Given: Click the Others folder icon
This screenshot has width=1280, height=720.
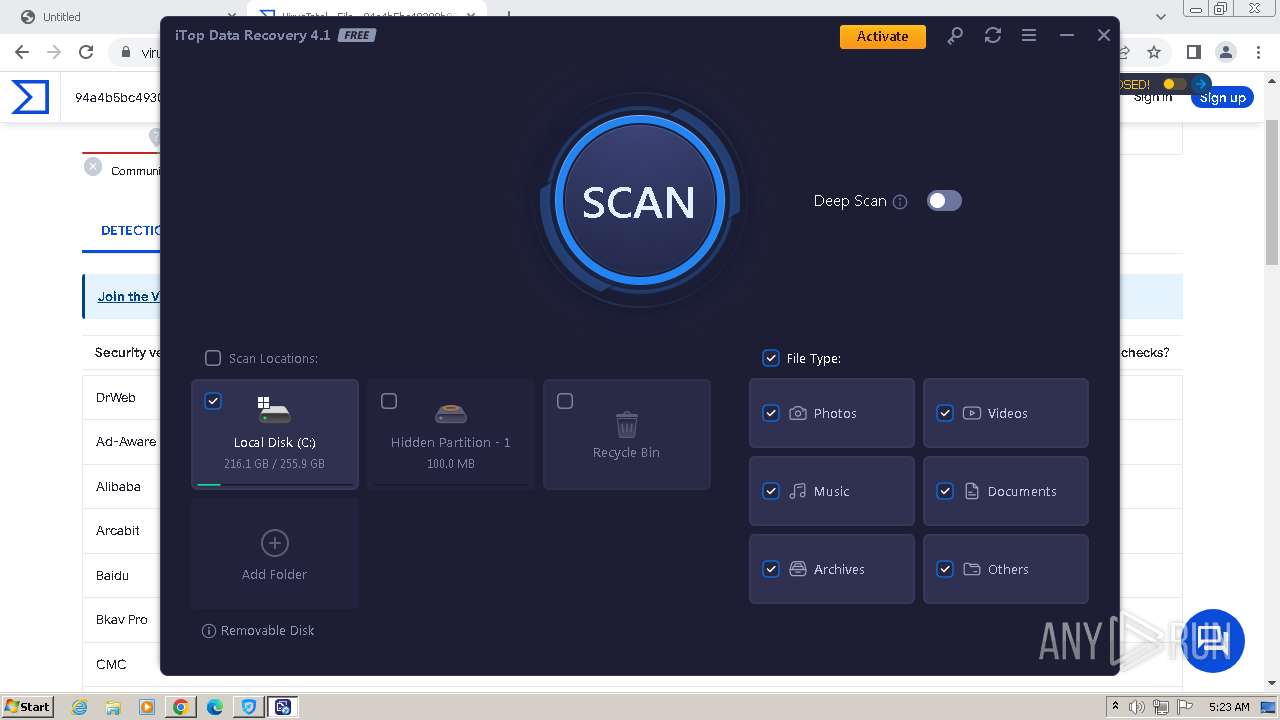Looking at the screenshot, I should (x=972, y=569).
